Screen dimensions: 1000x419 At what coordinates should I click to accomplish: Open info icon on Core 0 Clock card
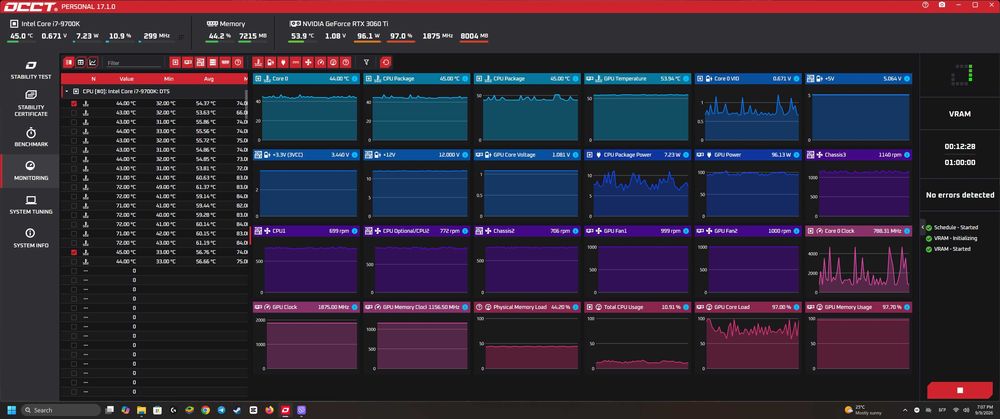click(x=907, y=231)
